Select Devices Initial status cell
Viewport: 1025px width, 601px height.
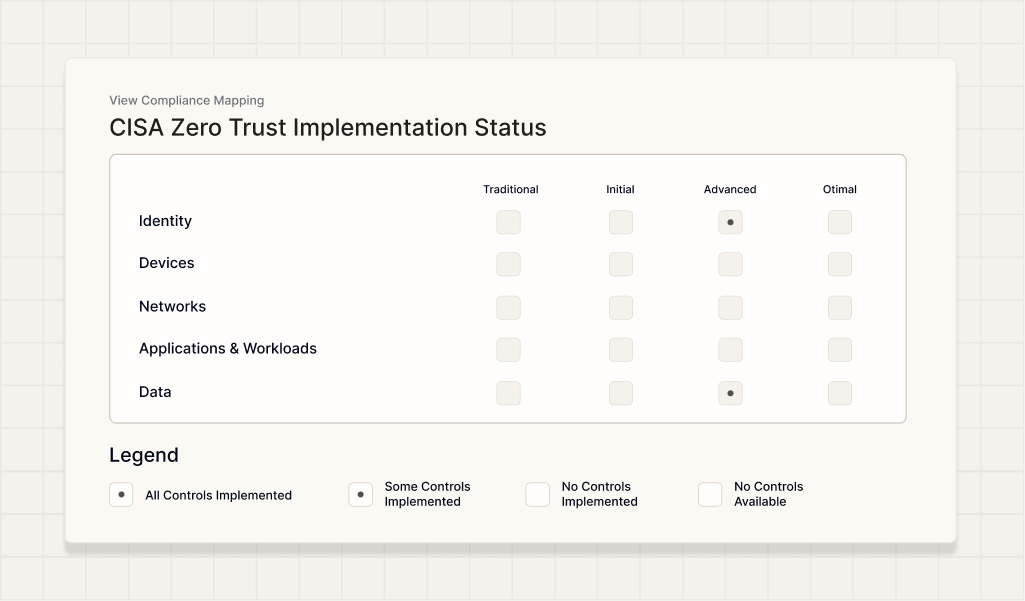coord(621,264)
